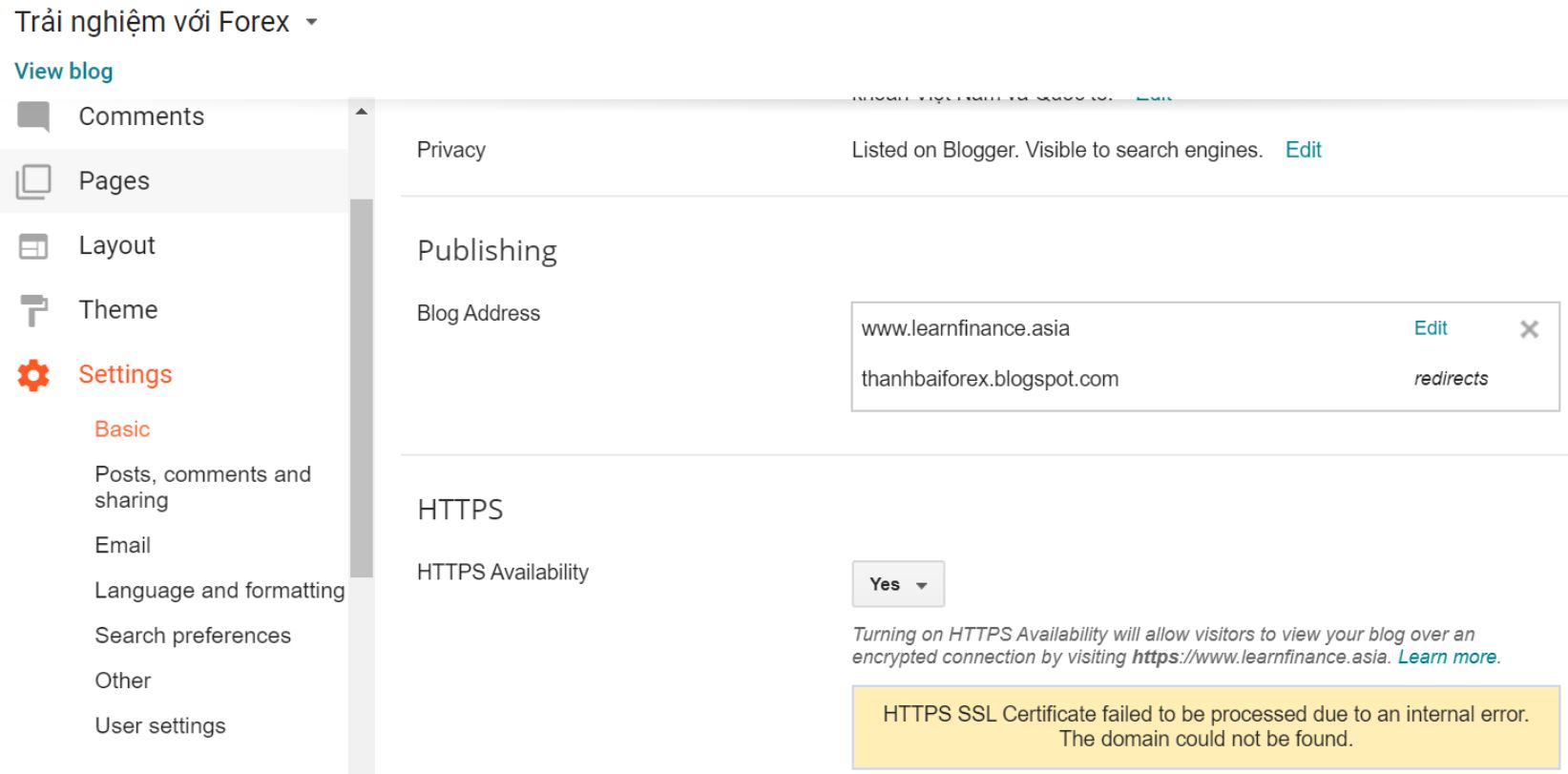Viewport: 1568px width, 774px height.
Task: Edit the Privacy setting
Action: point(1303,150)
